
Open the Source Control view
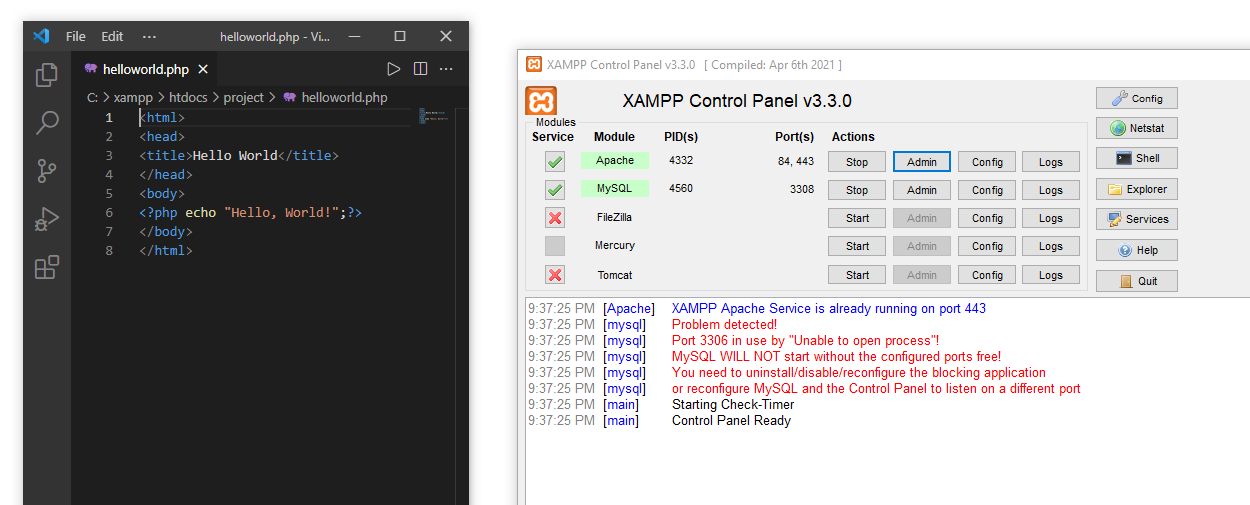click(47, 171)
